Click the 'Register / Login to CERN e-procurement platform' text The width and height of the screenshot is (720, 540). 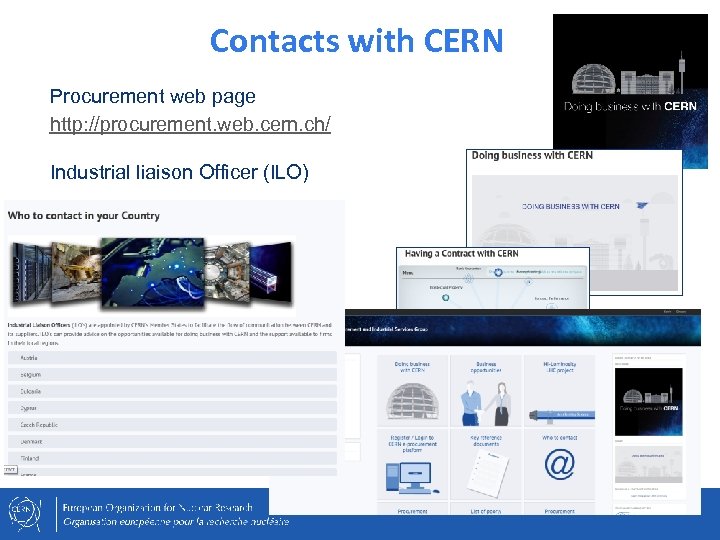click(x=412, y=444)
